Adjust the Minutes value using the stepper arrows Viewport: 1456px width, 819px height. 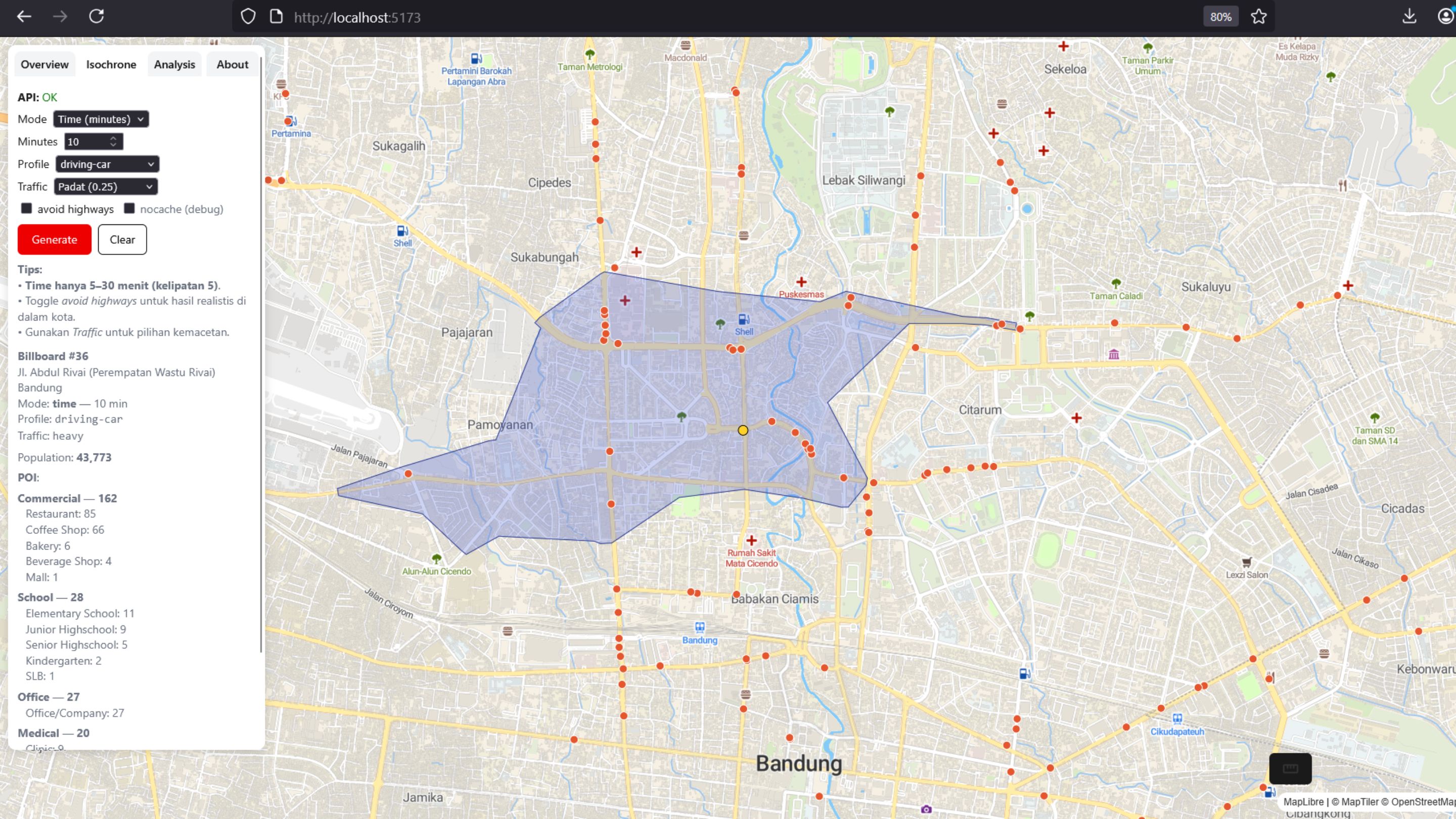[114, 142]
